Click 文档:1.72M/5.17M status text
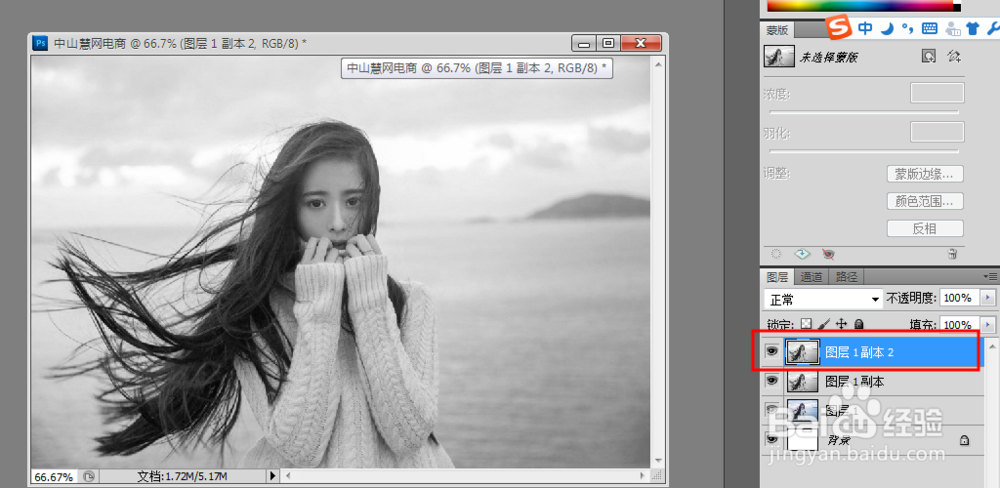1000x488 pixels. 182,477
